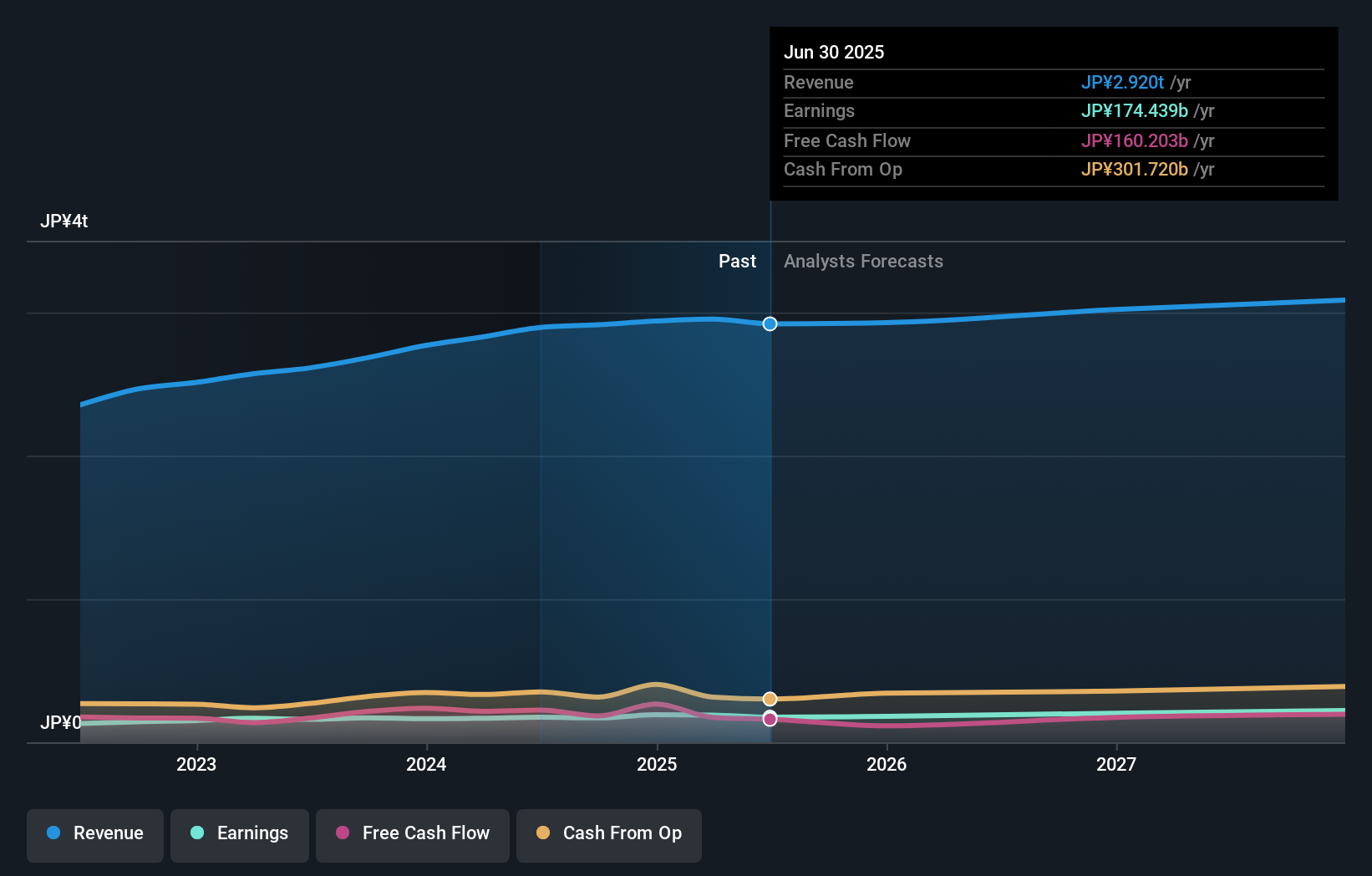Click the JP¥4t axis label
This screenshot has height=876, width=1372.
(65, 221)
